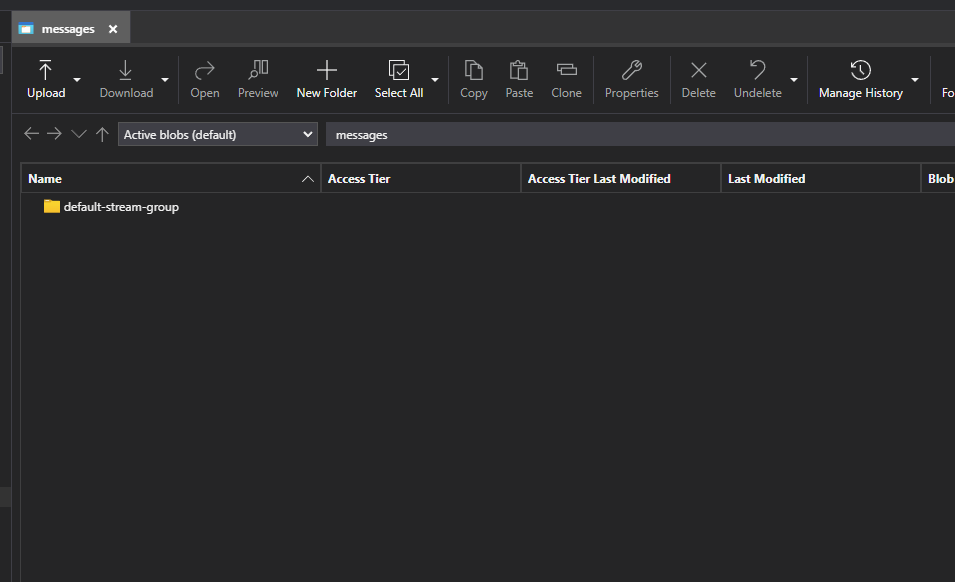Image resolution: width=955 pixels, height=582 pixels.
Task: Go up one level with the up arrow
Action: [x=102, y=134]
